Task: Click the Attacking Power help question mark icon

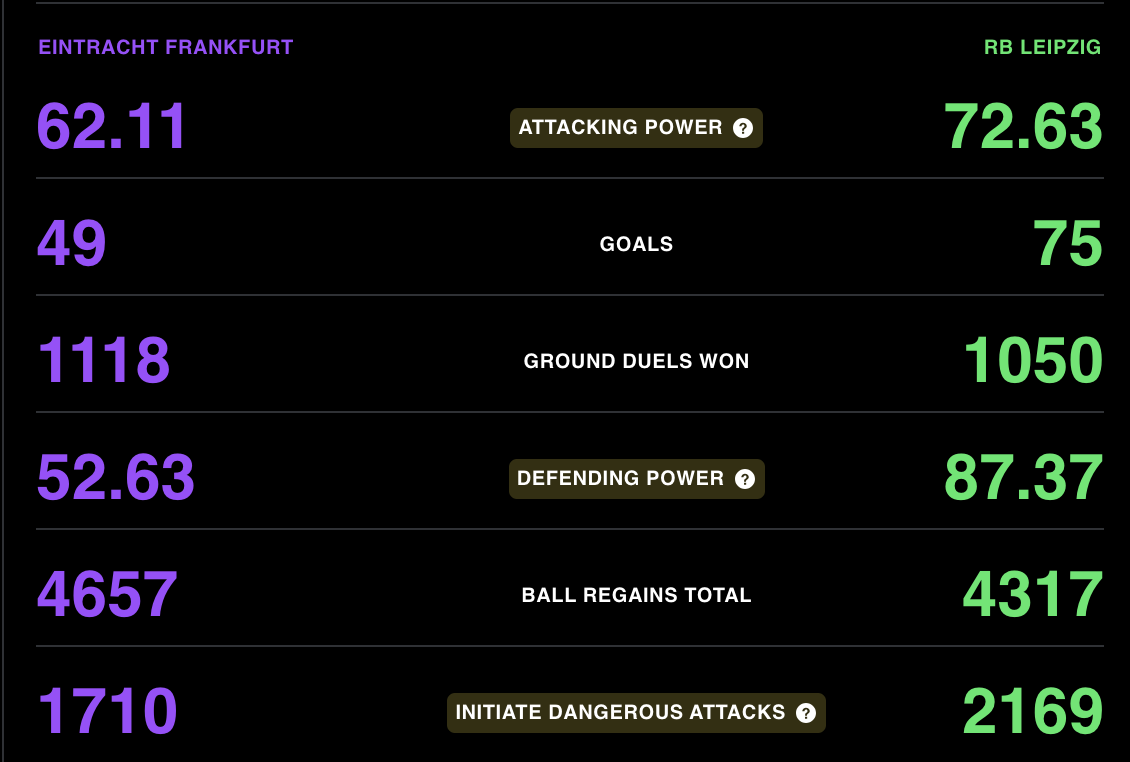Action: 742,128
